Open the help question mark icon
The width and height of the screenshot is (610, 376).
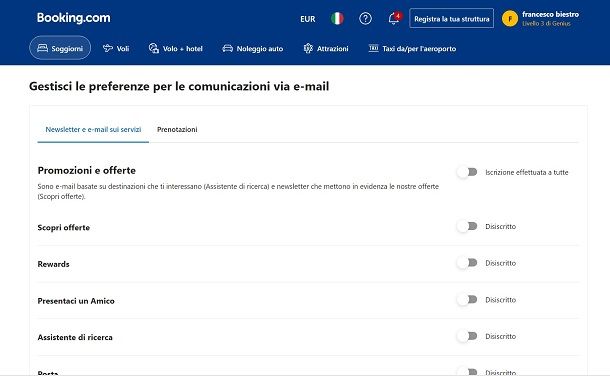tap(365, 18)
